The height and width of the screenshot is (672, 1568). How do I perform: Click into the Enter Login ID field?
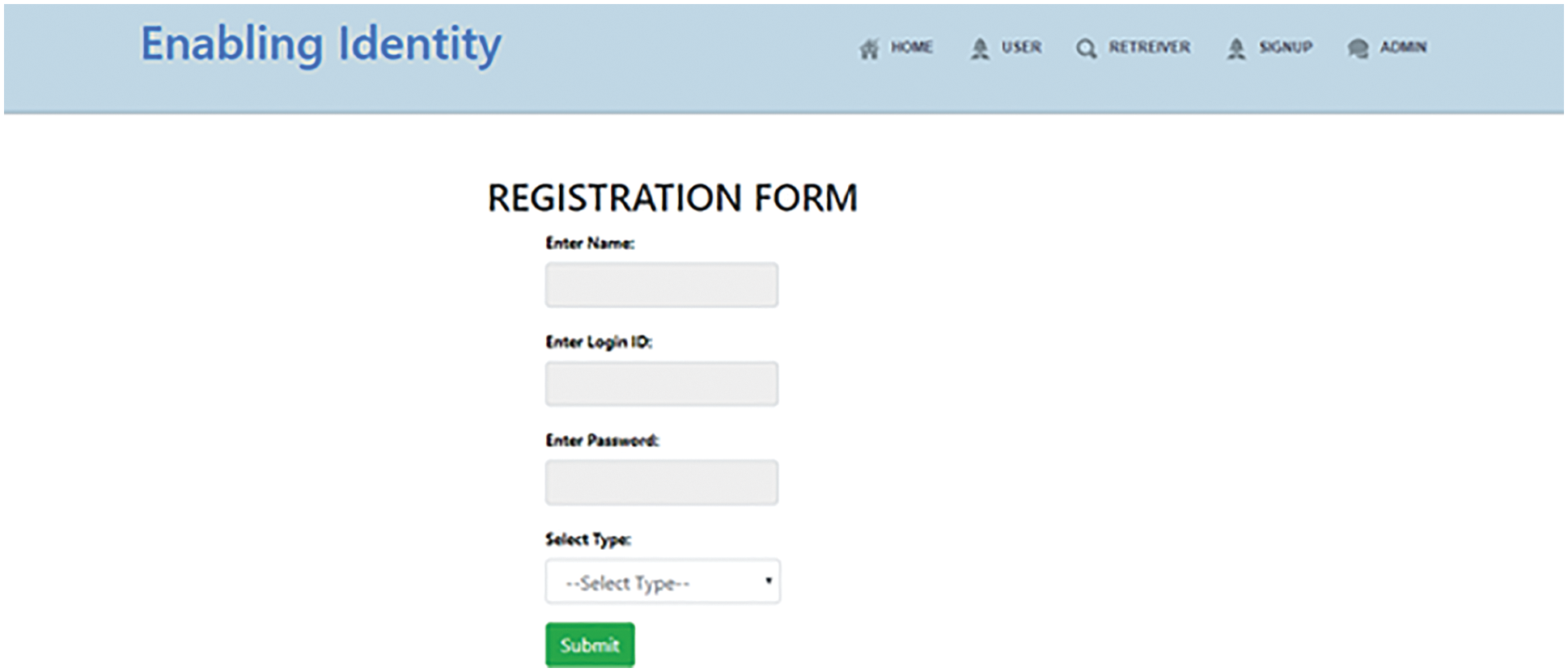(661, 383)
